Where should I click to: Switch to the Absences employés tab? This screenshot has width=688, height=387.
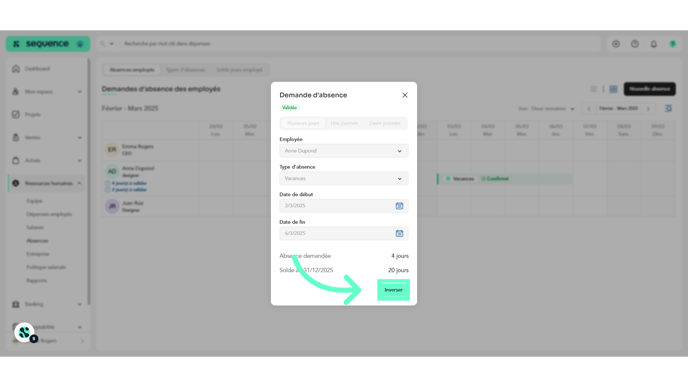[x=132, y=70]
